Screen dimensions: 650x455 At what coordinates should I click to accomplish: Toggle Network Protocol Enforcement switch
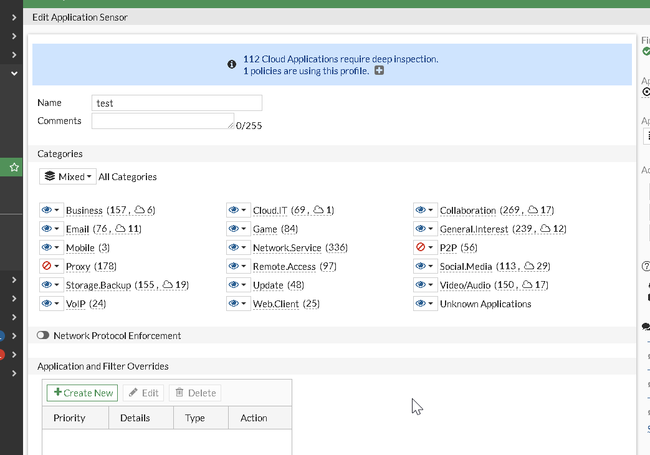(43, 336)
